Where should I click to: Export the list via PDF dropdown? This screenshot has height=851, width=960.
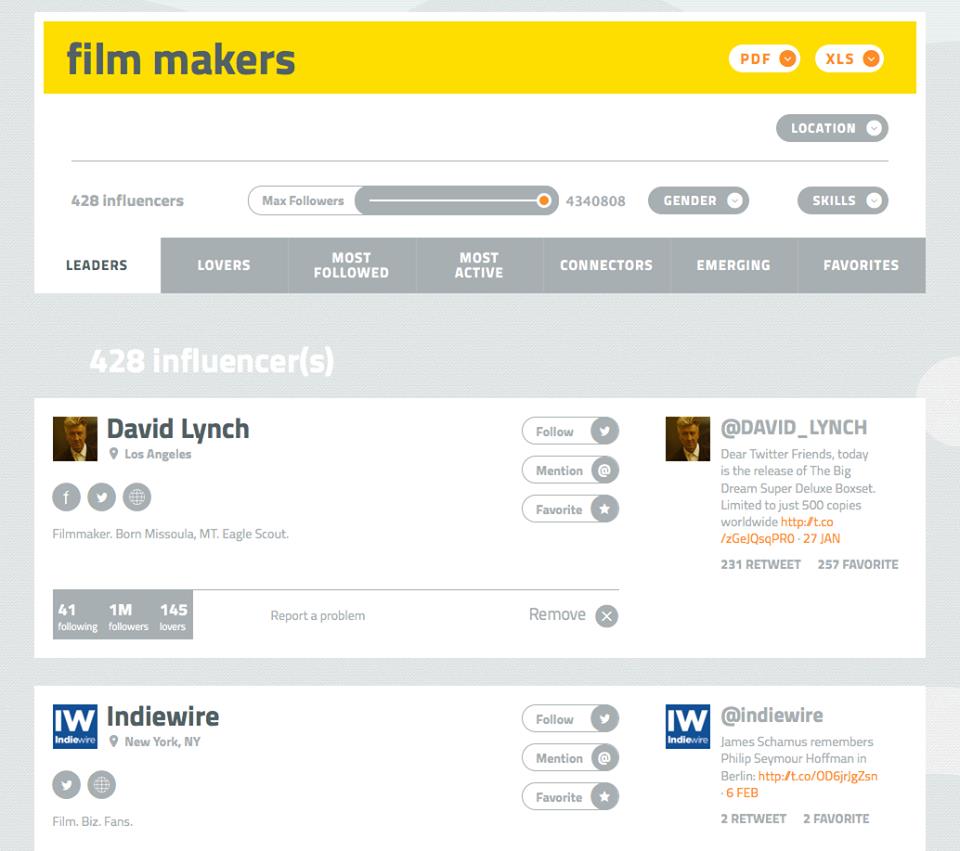tap(764, 59)
